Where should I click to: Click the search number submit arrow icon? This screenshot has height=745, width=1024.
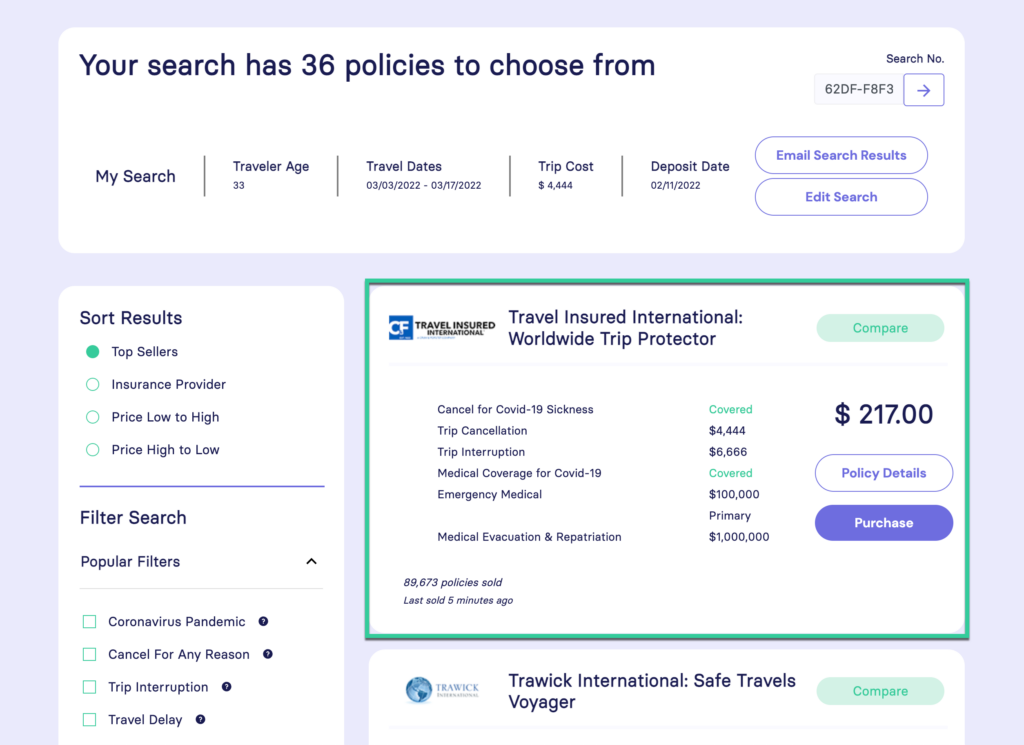[x=923, y=89]
